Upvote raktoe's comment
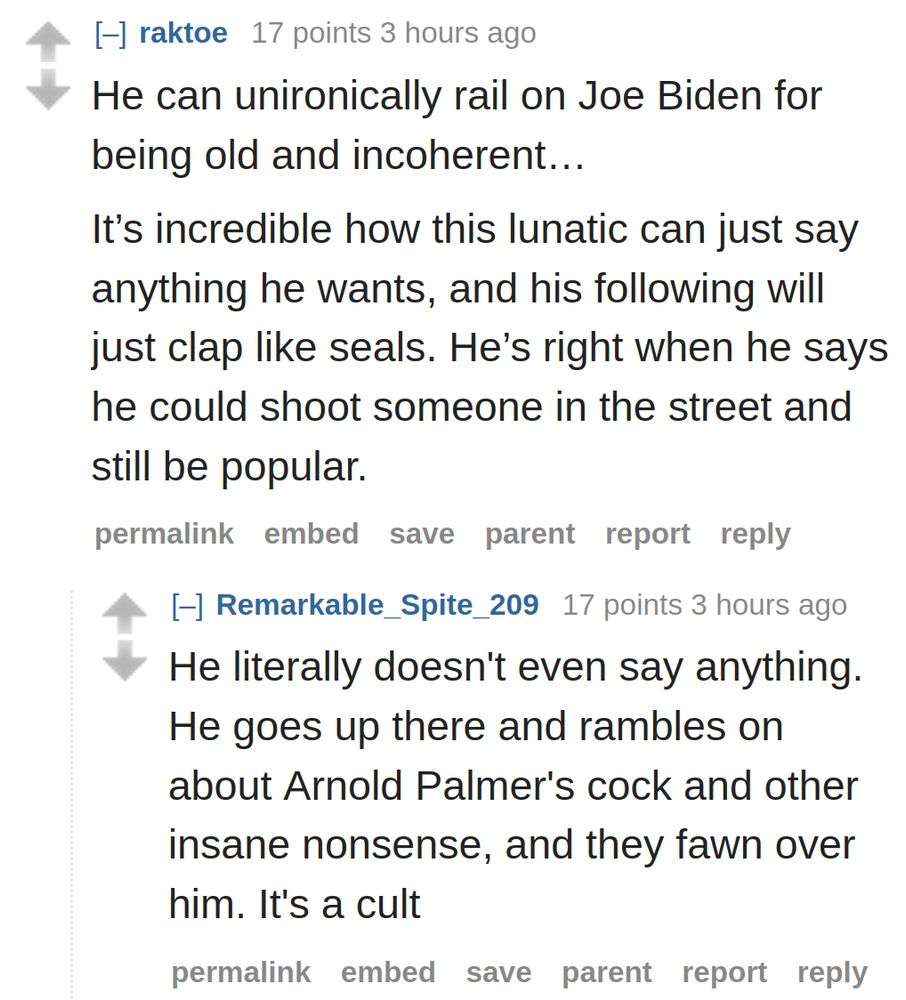This screenshot has width=906, height=1000. pyautogui.click(x=48, y=42)
